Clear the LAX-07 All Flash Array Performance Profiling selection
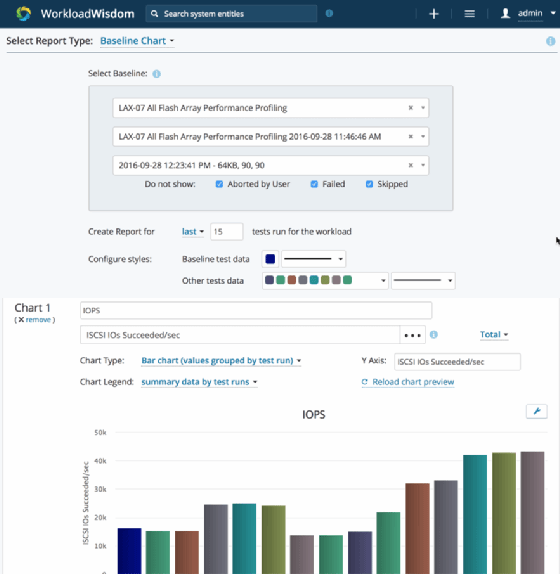Screen dimensions: 560x574 click(x=411, y=108)
